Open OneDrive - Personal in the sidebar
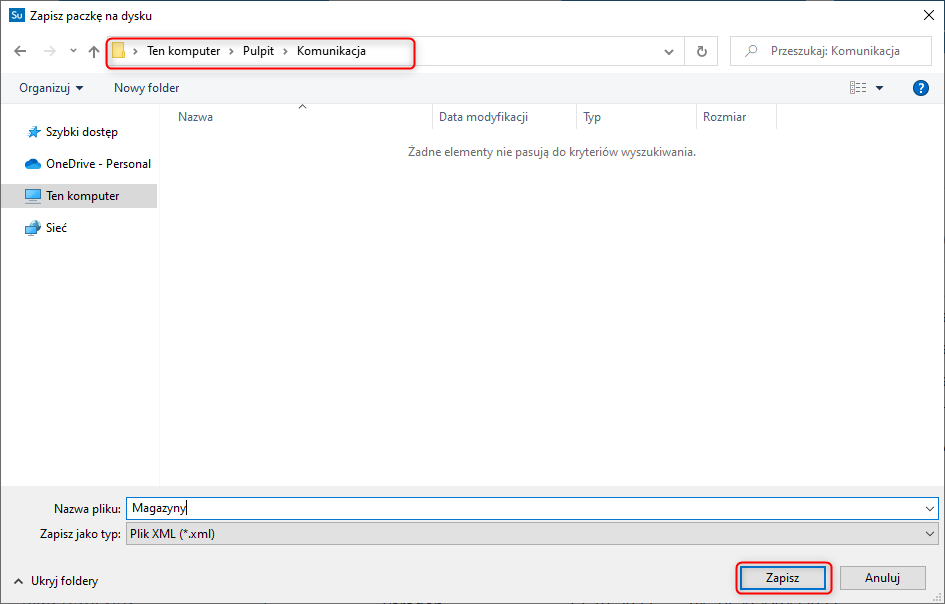 pos(80,164)
